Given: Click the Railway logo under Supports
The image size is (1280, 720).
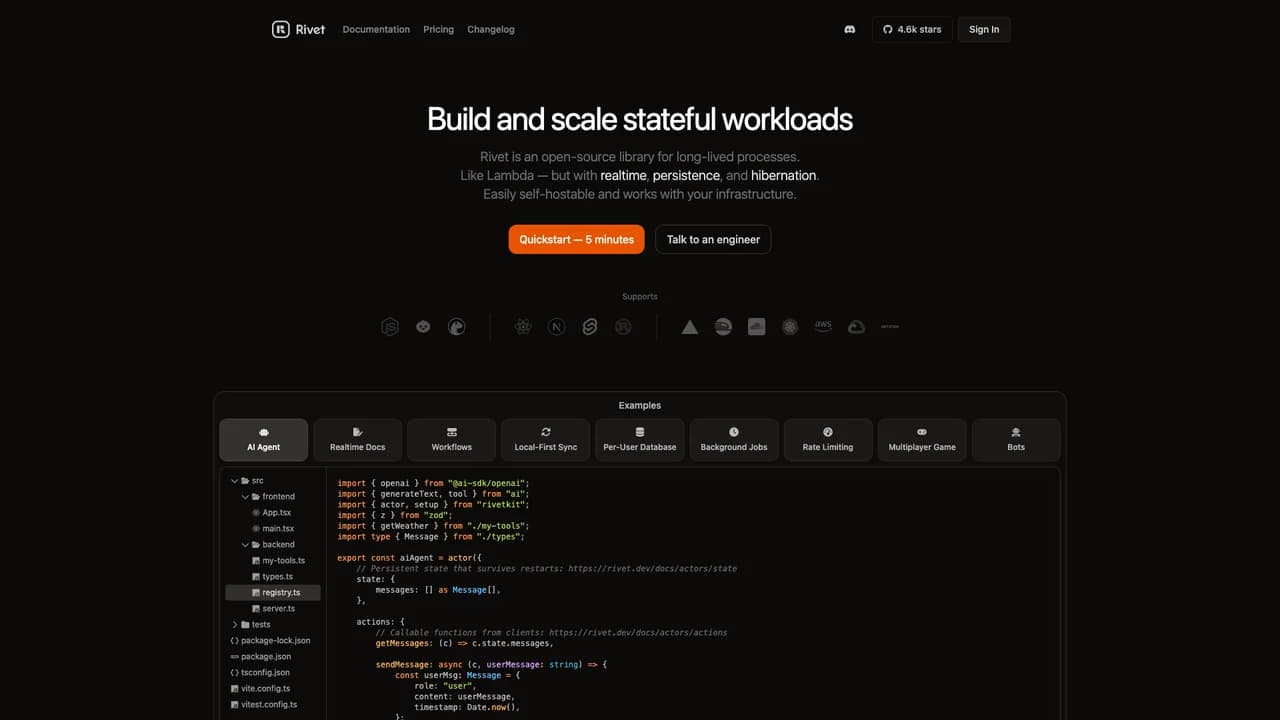Looking at the screenshot, I should tap(723, 327).
